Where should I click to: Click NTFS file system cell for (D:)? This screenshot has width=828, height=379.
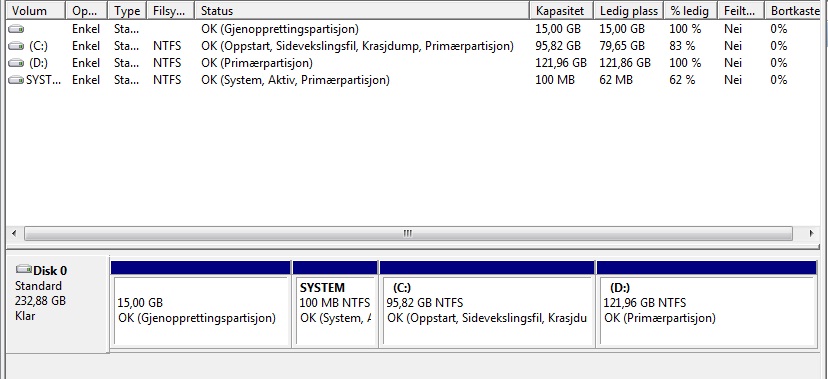pyautogui.click(x=167, y=63)
